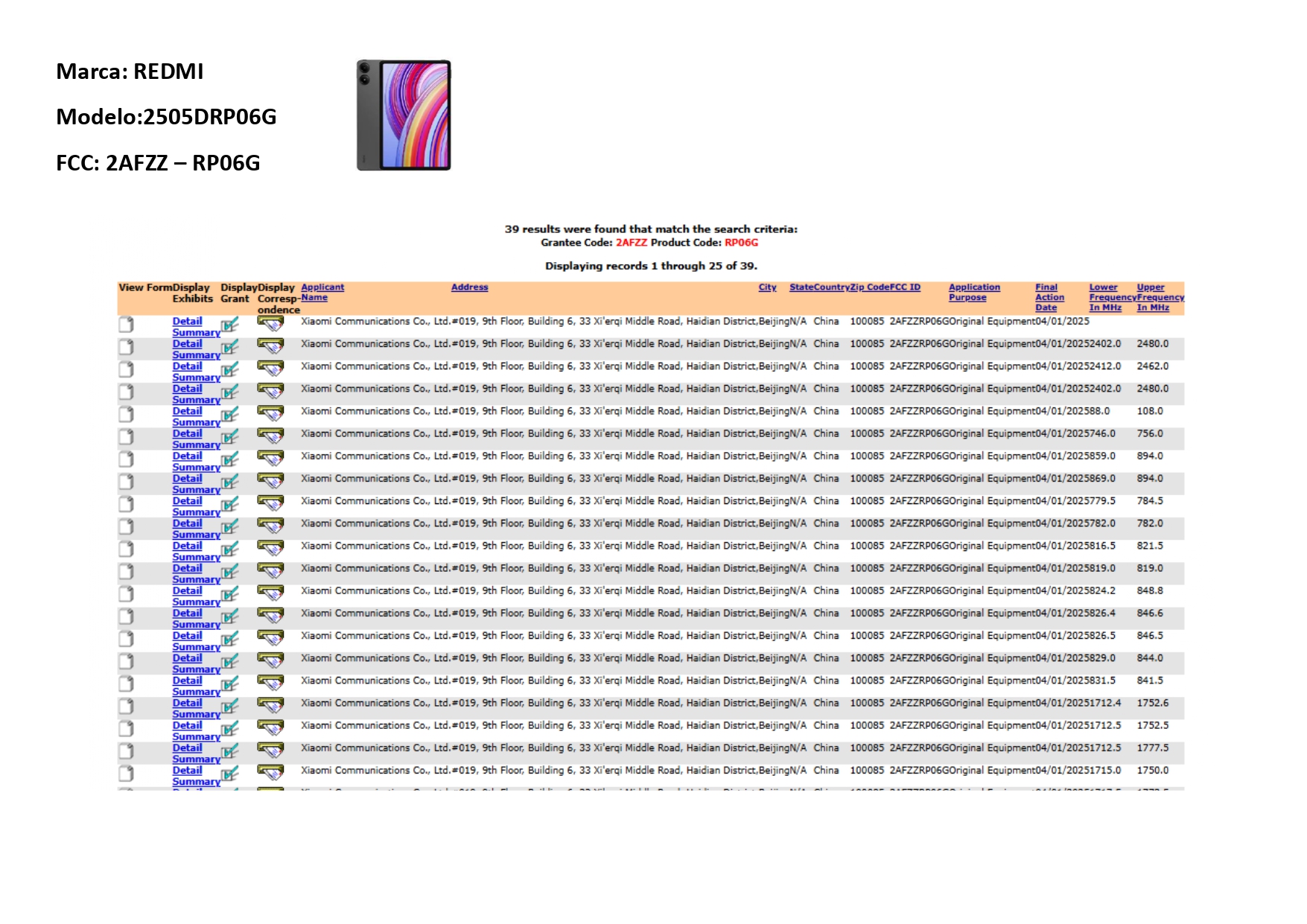Sort results by State column header
This screenshot has width=1307, height=924.
pyautogui.click(x=802, y=287)
